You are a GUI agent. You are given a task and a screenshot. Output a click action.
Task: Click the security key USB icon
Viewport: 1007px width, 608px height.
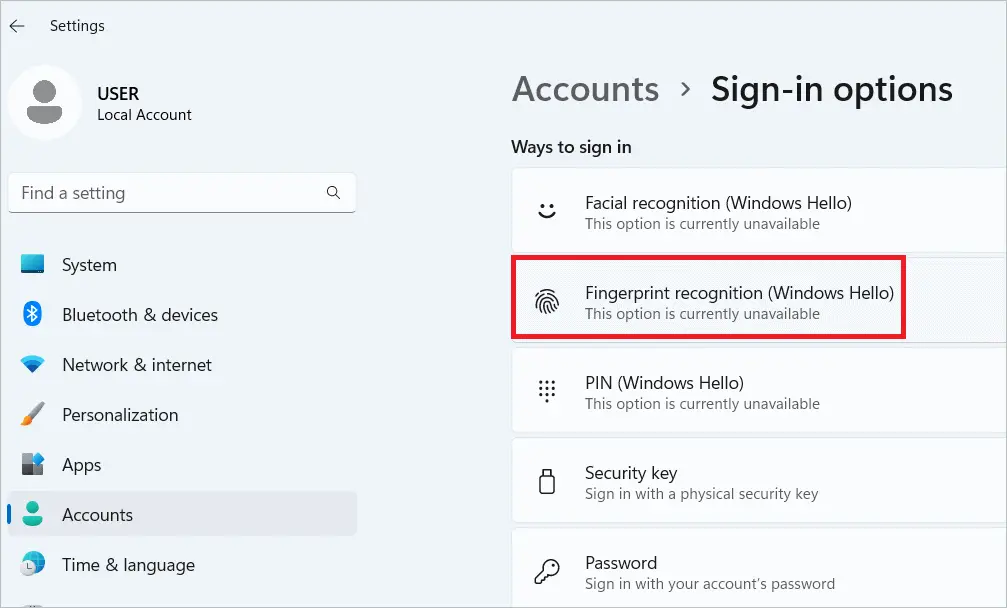547,482
